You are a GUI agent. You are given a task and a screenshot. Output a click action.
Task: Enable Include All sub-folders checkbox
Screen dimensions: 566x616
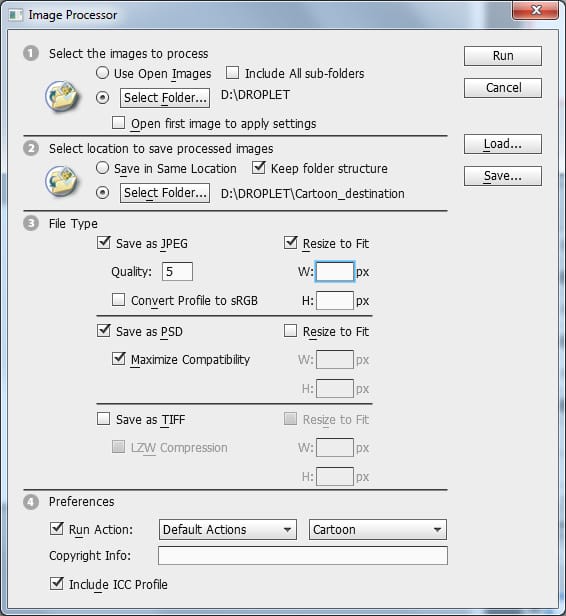[232, 73]
